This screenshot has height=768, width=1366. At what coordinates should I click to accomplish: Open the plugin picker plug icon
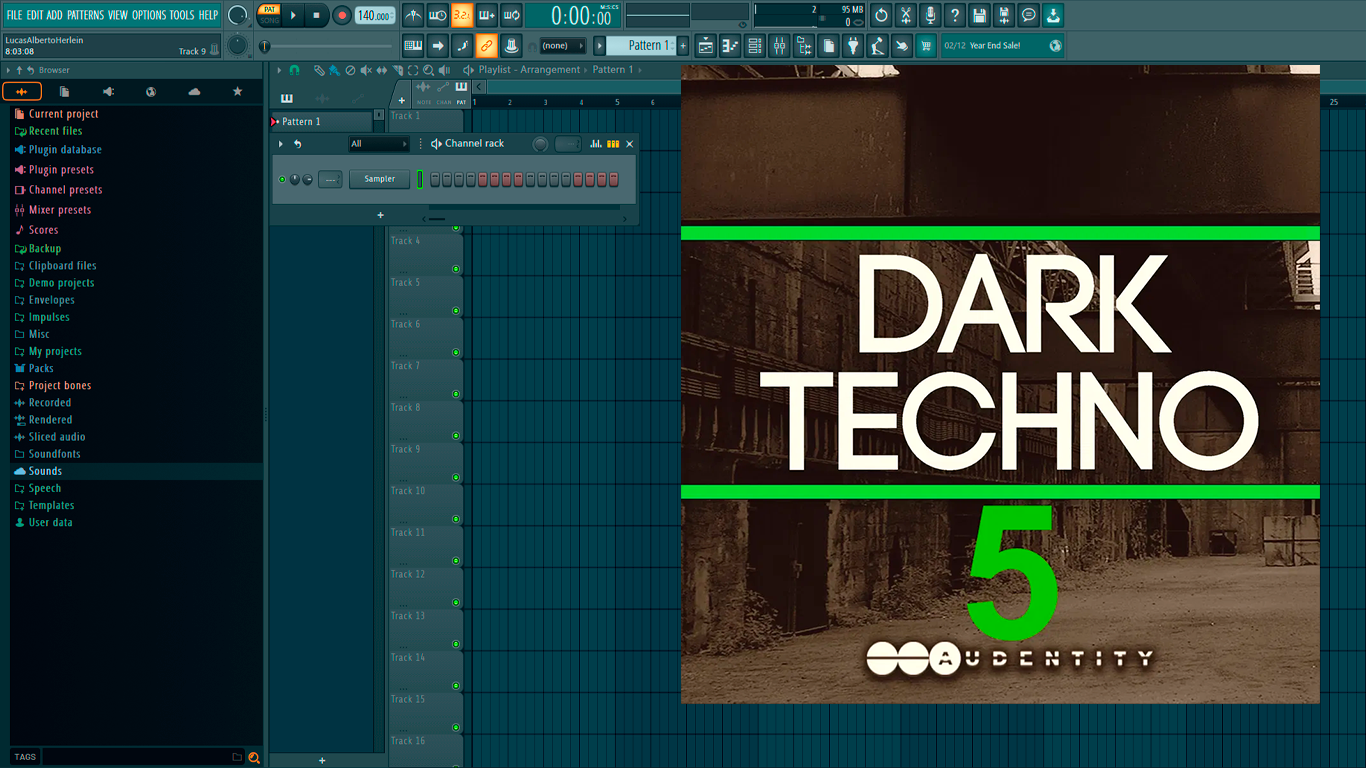853,45
